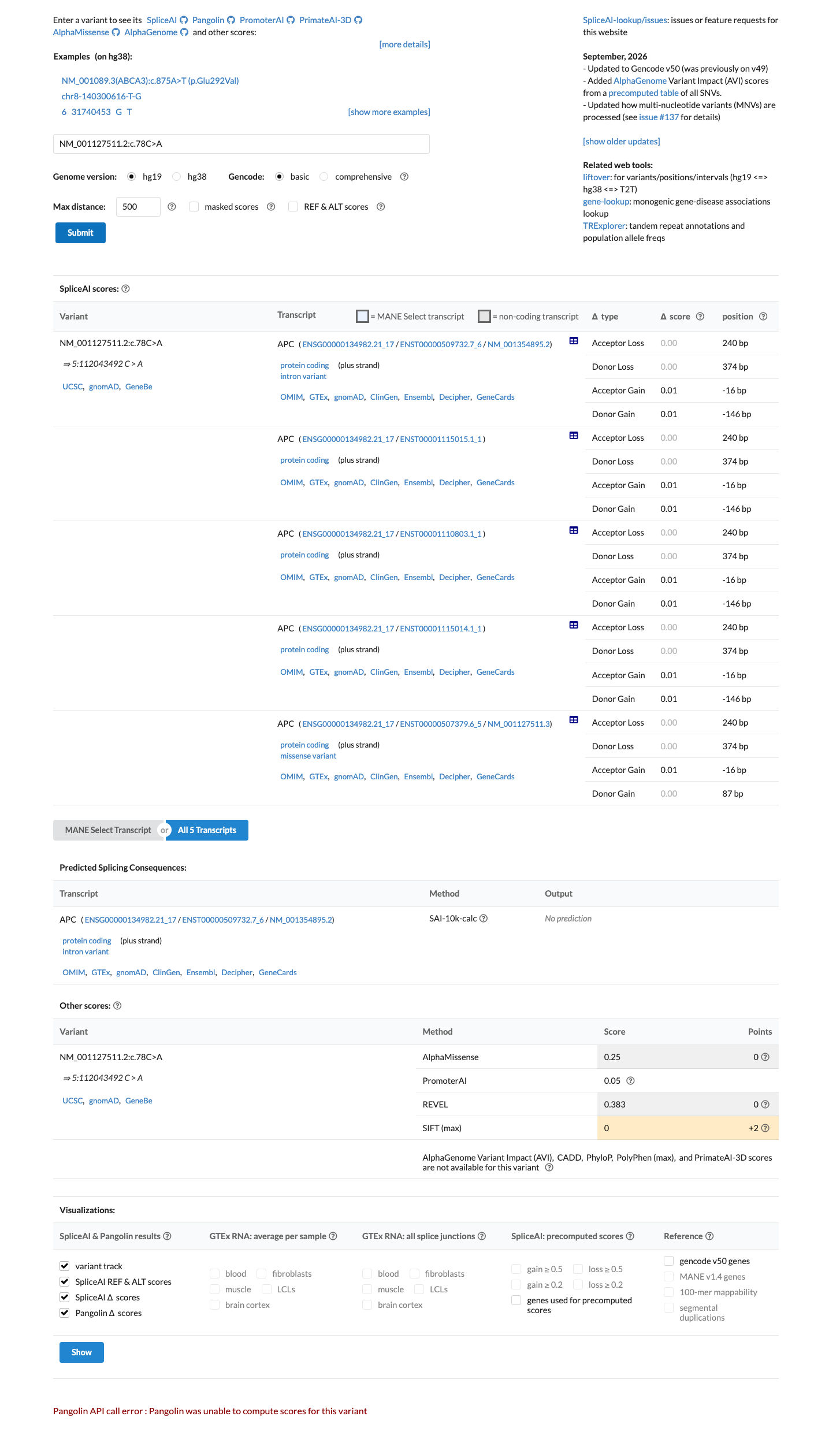The image size is (840, 1431).
Task: Open table icon for ENST00000509732.7_6 transcript row
Action: [x=574, y=341]
